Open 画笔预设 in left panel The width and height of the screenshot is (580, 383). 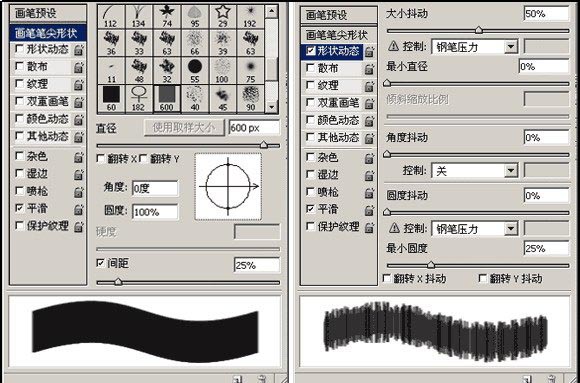click(x=48, y=14)
